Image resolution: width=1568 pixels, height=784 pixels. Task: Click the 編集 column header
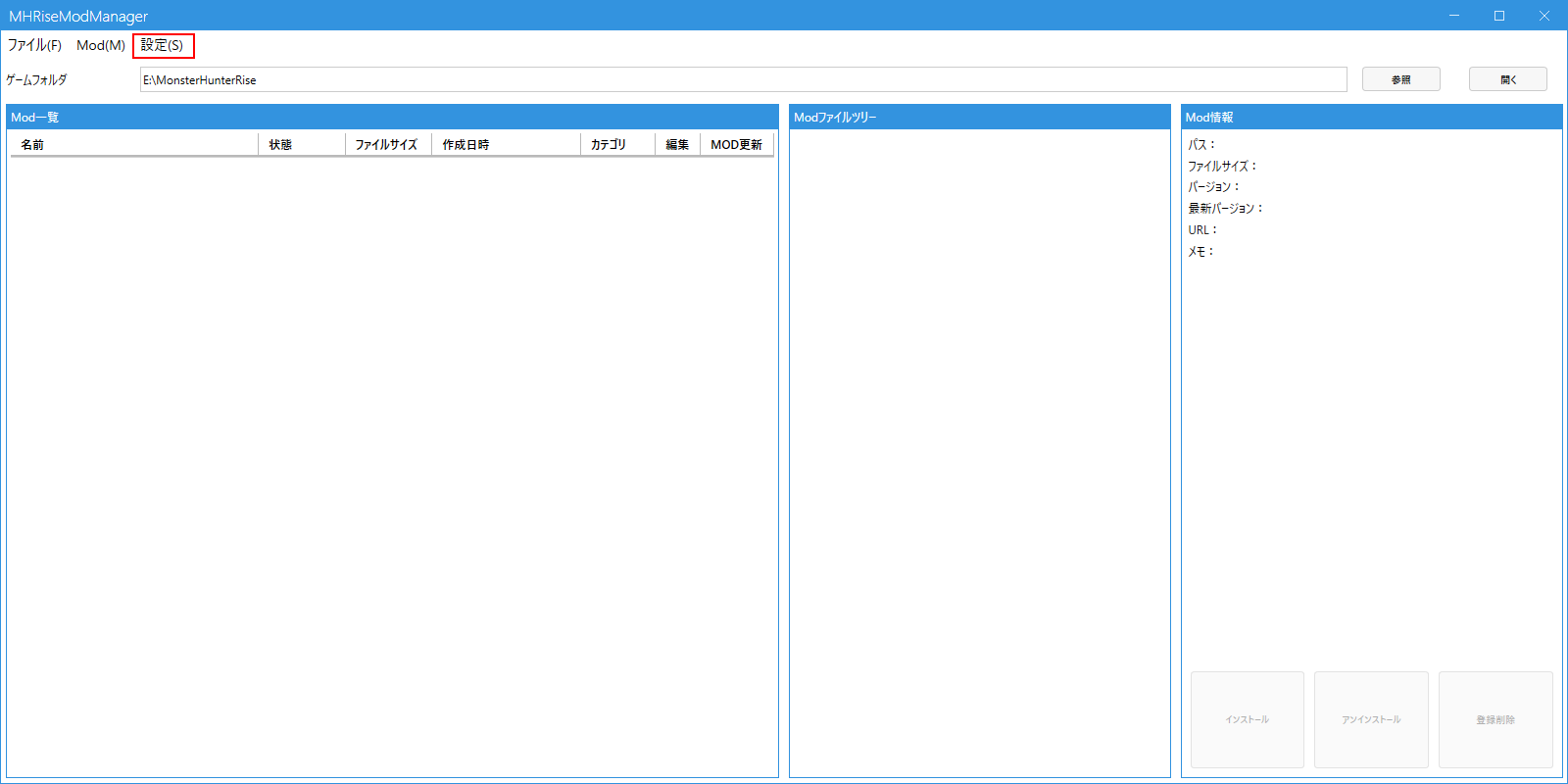(x=677, y=144)
